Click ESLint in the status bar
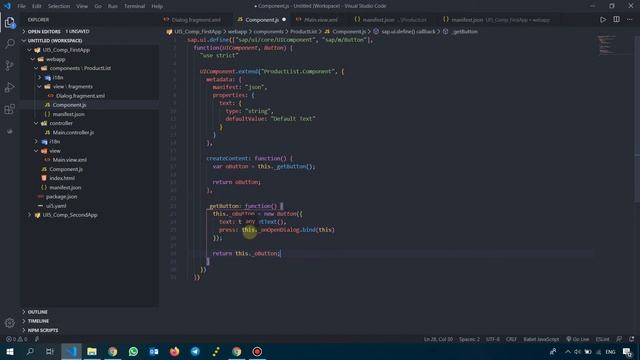Image resolution: width=640 pixels, height=360 pixels. click(602, 339)
